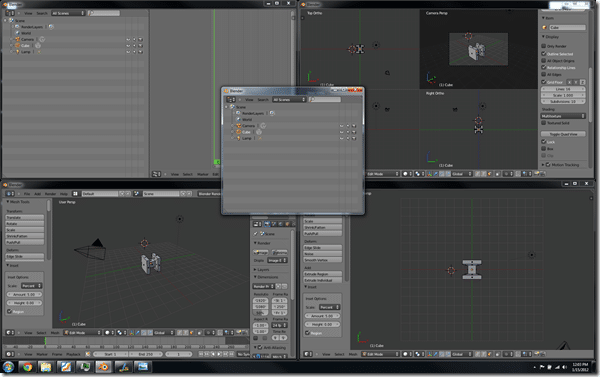Open Render menu in Blender info header
This screenshot has height=377, width=600.
point(51,194)
